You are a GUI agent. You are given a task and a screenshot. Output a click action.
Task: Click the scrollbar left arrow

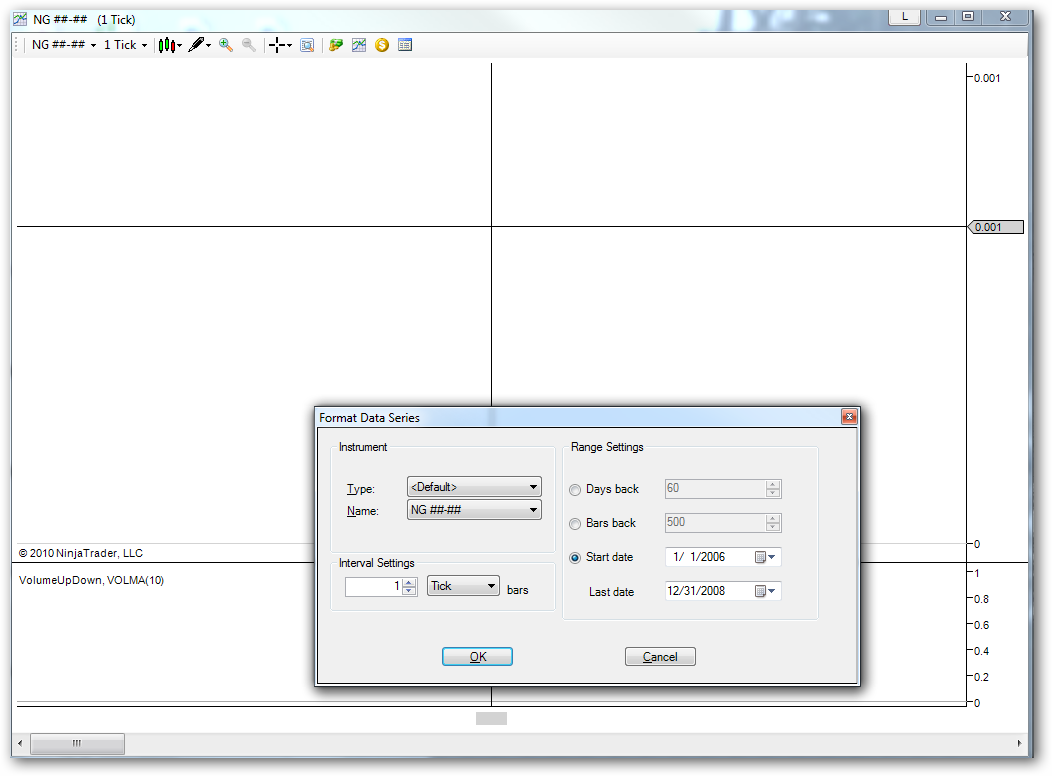(x=20, y=743)
